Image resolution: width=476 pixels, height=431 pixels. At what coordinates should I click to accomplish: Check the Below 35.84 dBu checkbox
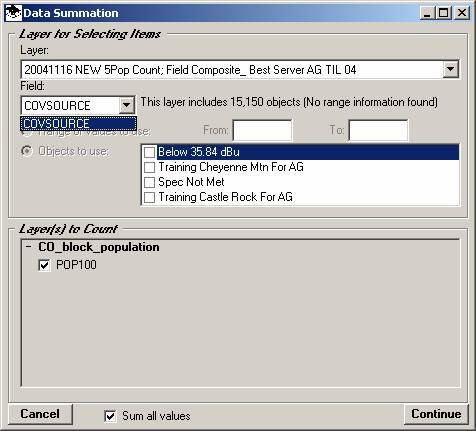click(149, 152)
